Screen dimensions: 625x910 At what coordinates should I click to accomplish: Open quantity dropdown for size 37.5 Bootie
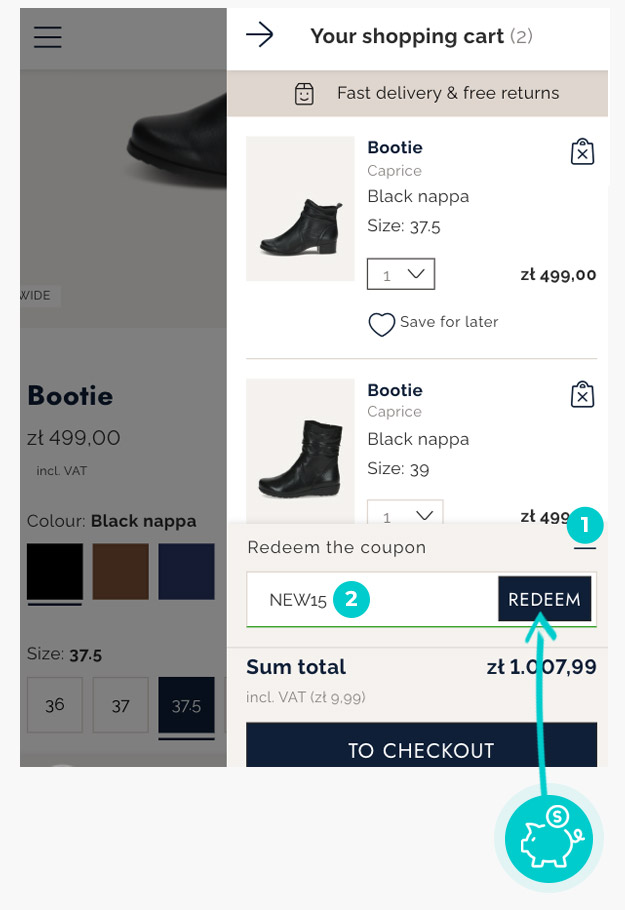[x=401, y=274]
